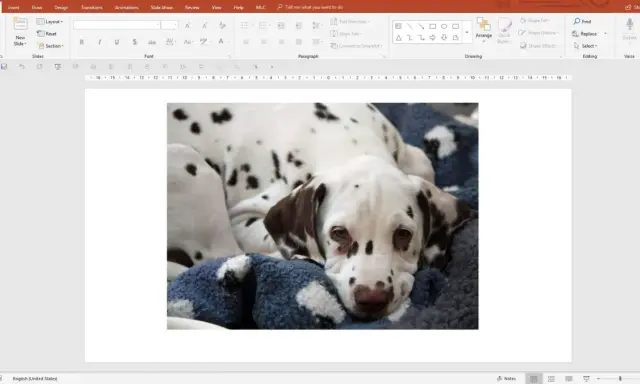Image resolution: width=640 pixels, height=384 pixels.
Task: Select the Rectangle shape
Action: coord(433,26)
